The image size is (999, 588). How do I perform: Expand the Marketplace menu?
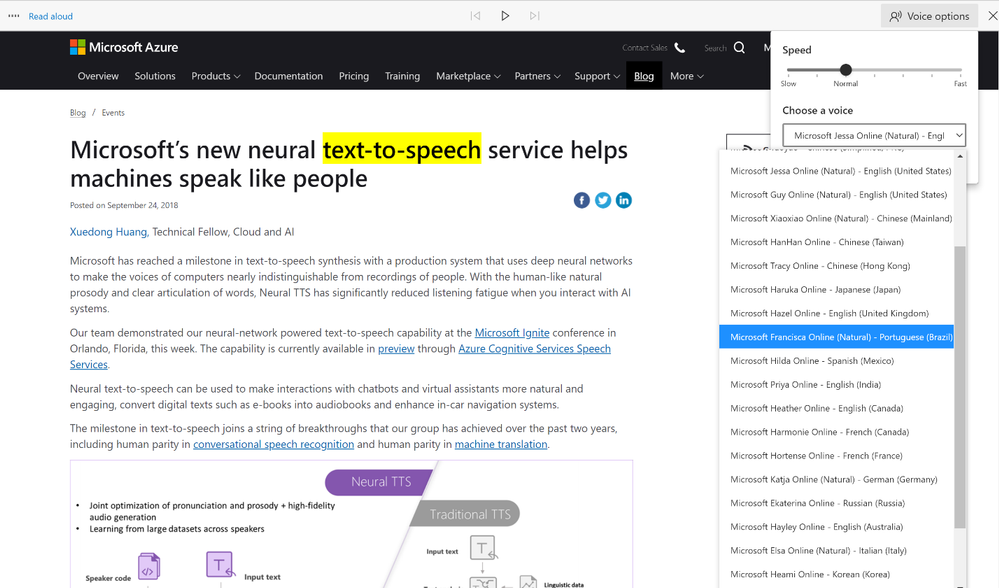[x=468, y=76]
